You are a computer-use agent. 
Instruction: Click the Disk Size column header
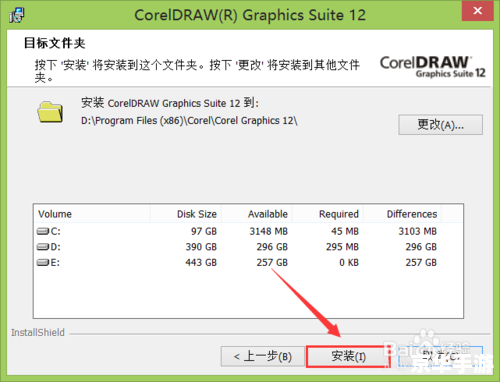(186, 214)
